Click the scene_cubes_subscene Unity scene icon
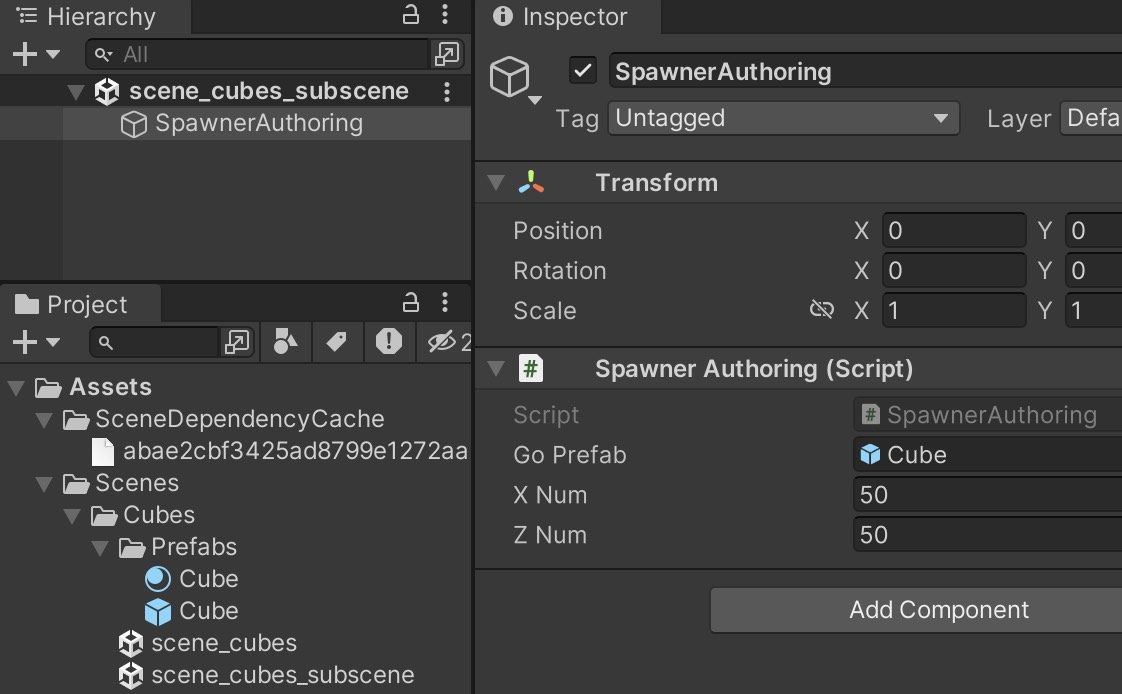The width and height of the screenshot is (1122, 694). tap(107, 92)
